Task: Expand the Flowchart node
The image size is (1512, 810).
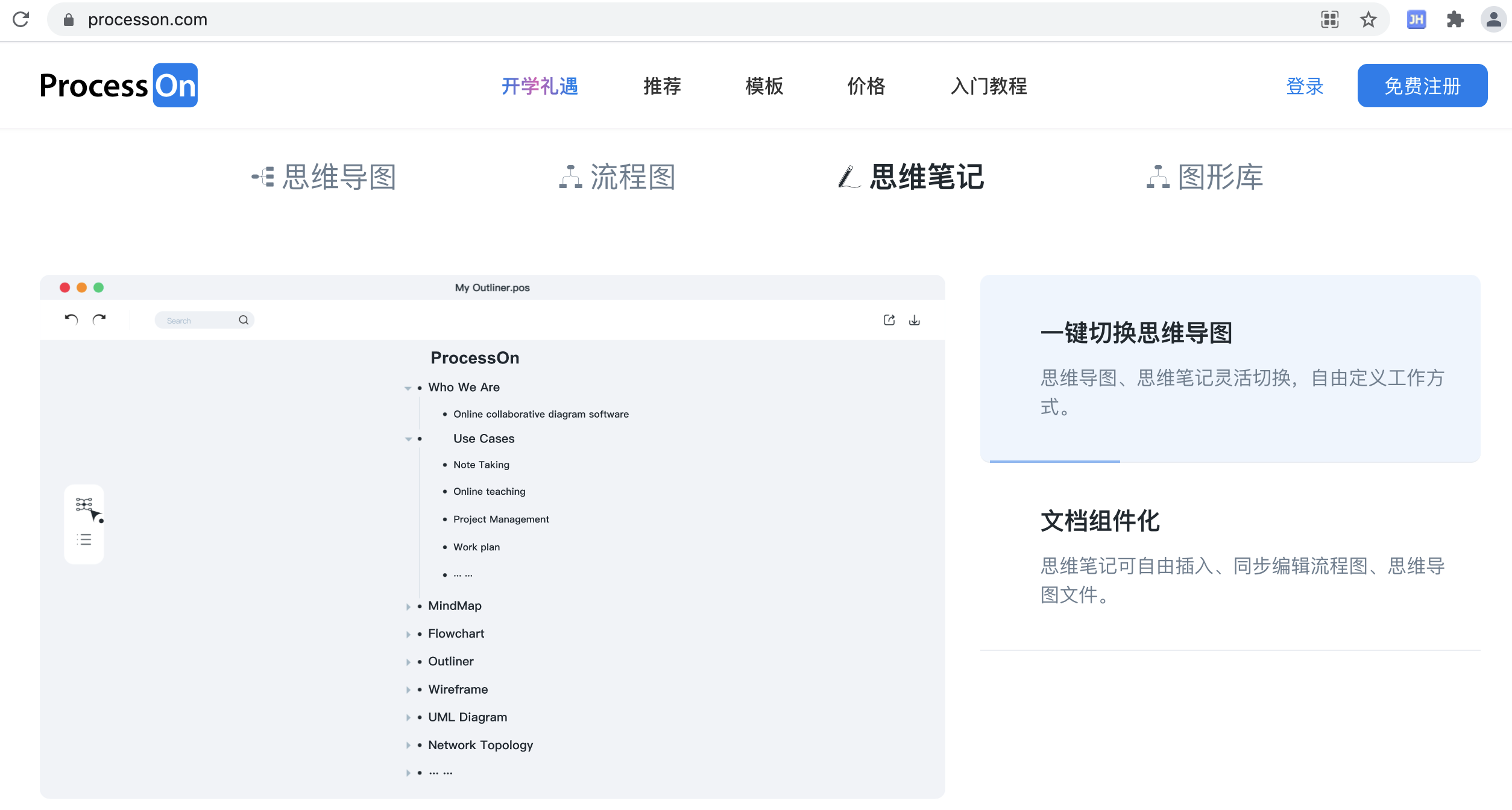Action: coord(408,635)
